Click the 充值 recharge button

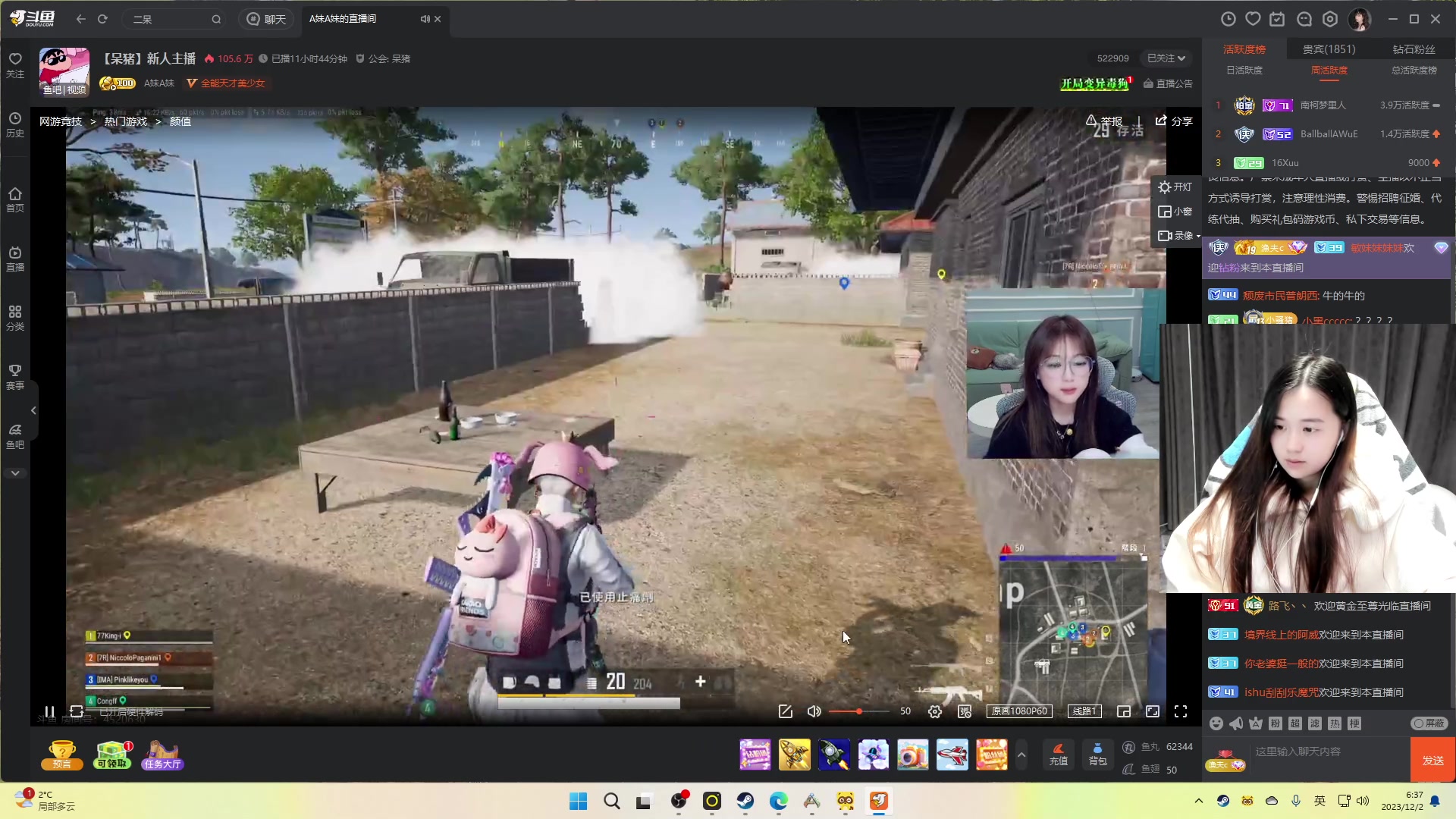coord(1058,755)
